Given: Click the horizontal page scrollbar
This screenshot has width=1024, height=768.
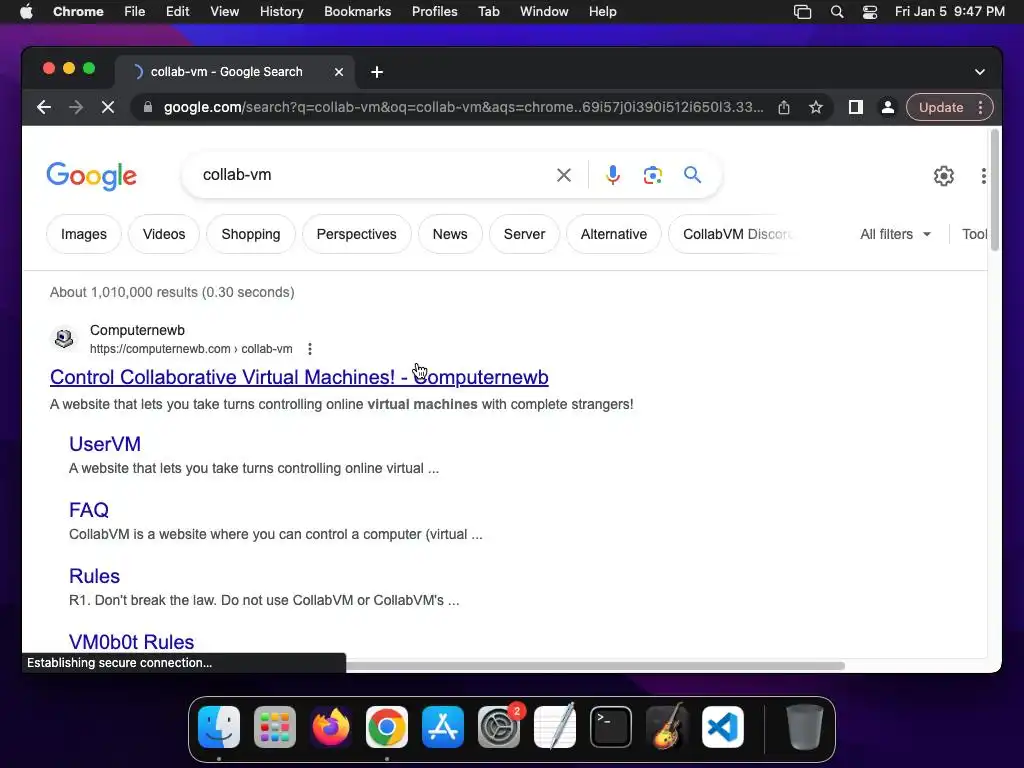Looking at the screenshot, I should click(594, 665).
